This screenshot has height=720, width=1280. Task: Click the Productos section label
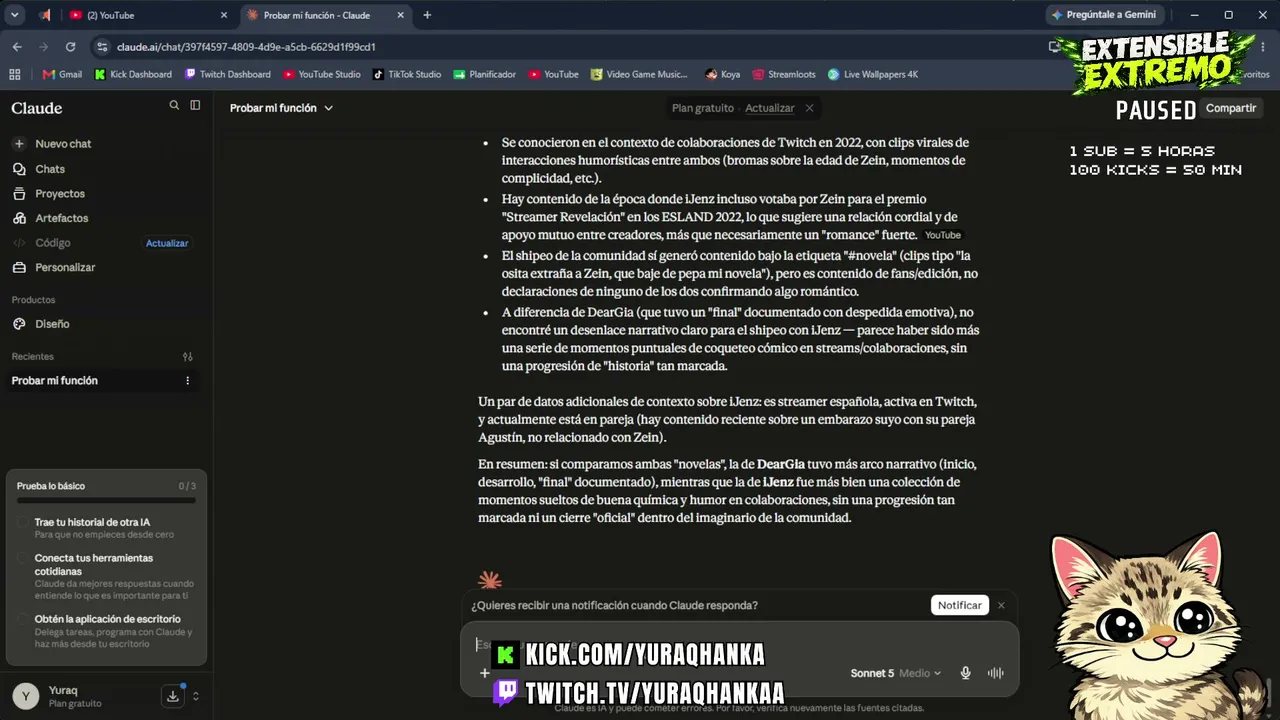point(33,300)
